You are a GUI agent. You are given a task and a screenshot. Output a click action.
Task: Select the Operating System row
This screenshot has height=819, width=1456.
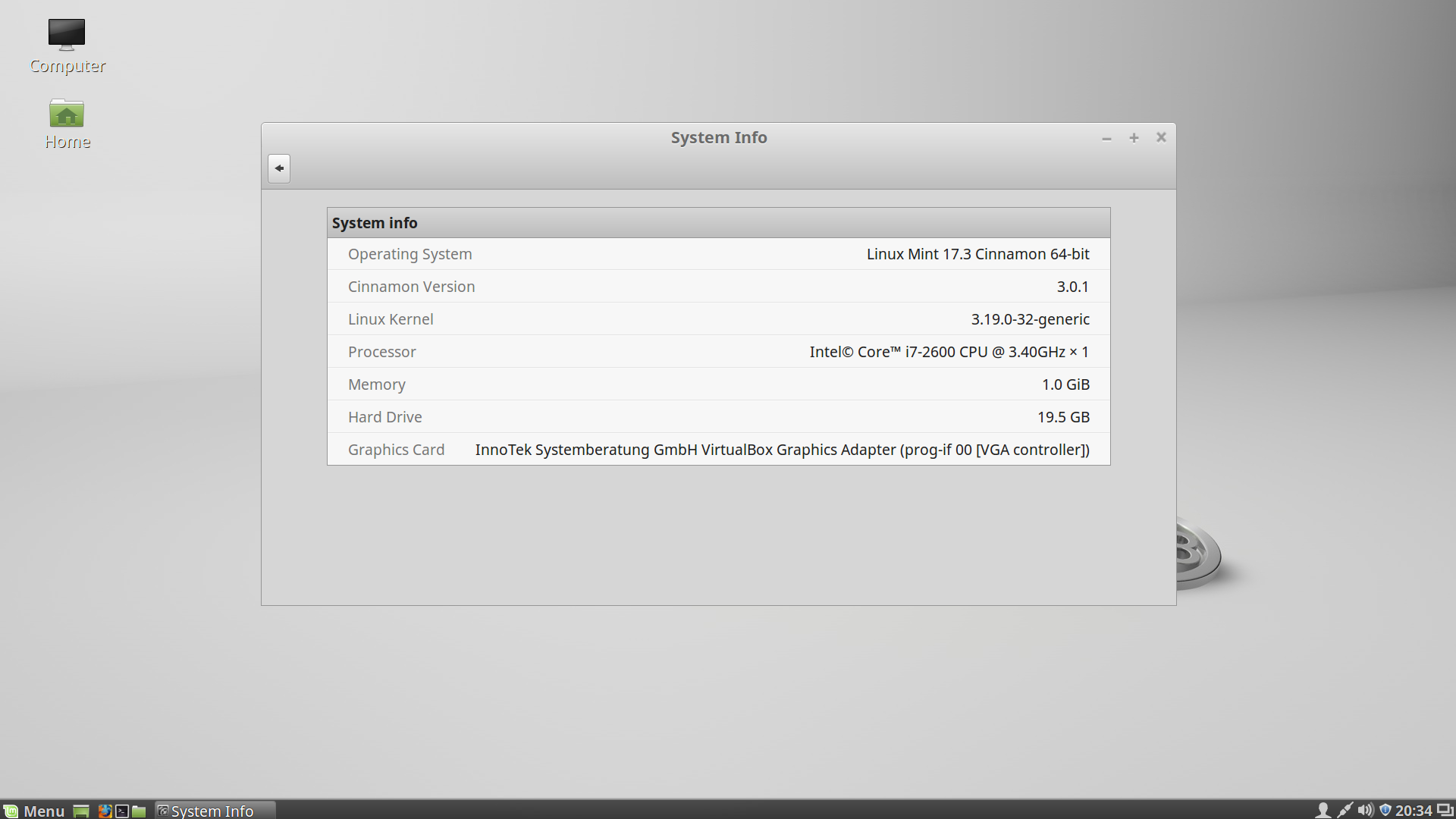pyautogui.click(x=718, y=254)
